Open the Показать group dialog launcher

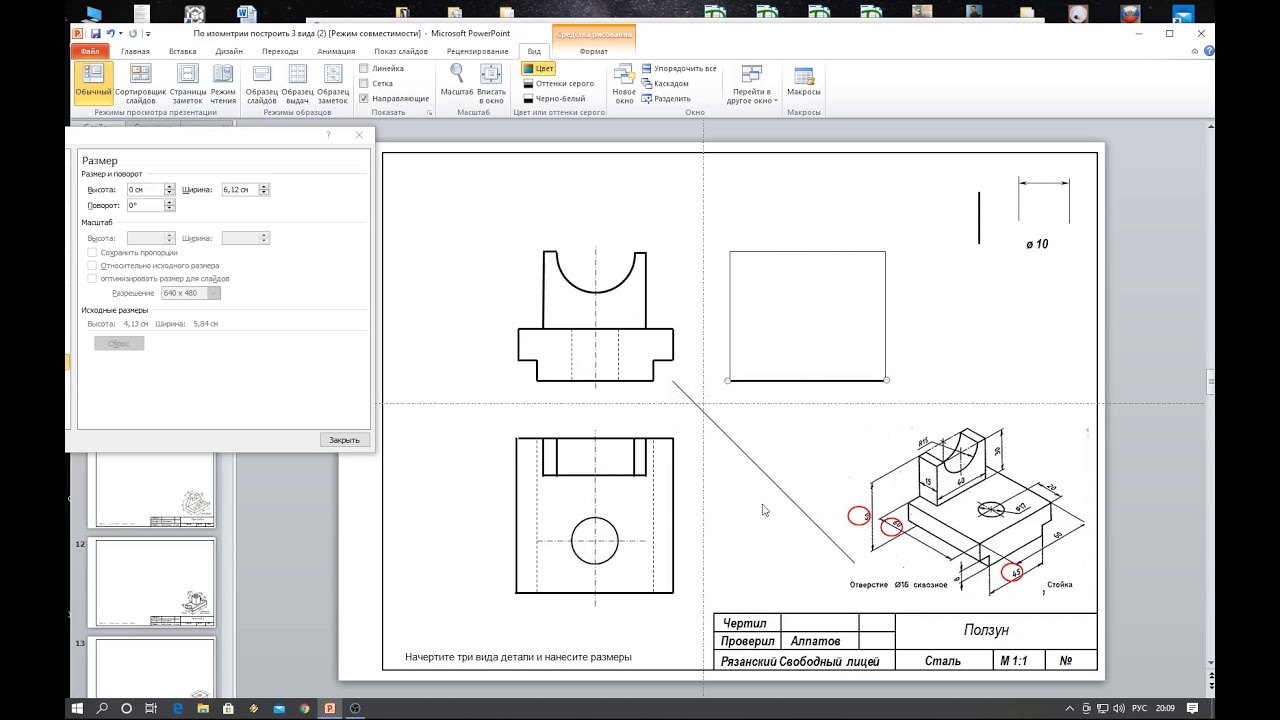pos(430,113)
